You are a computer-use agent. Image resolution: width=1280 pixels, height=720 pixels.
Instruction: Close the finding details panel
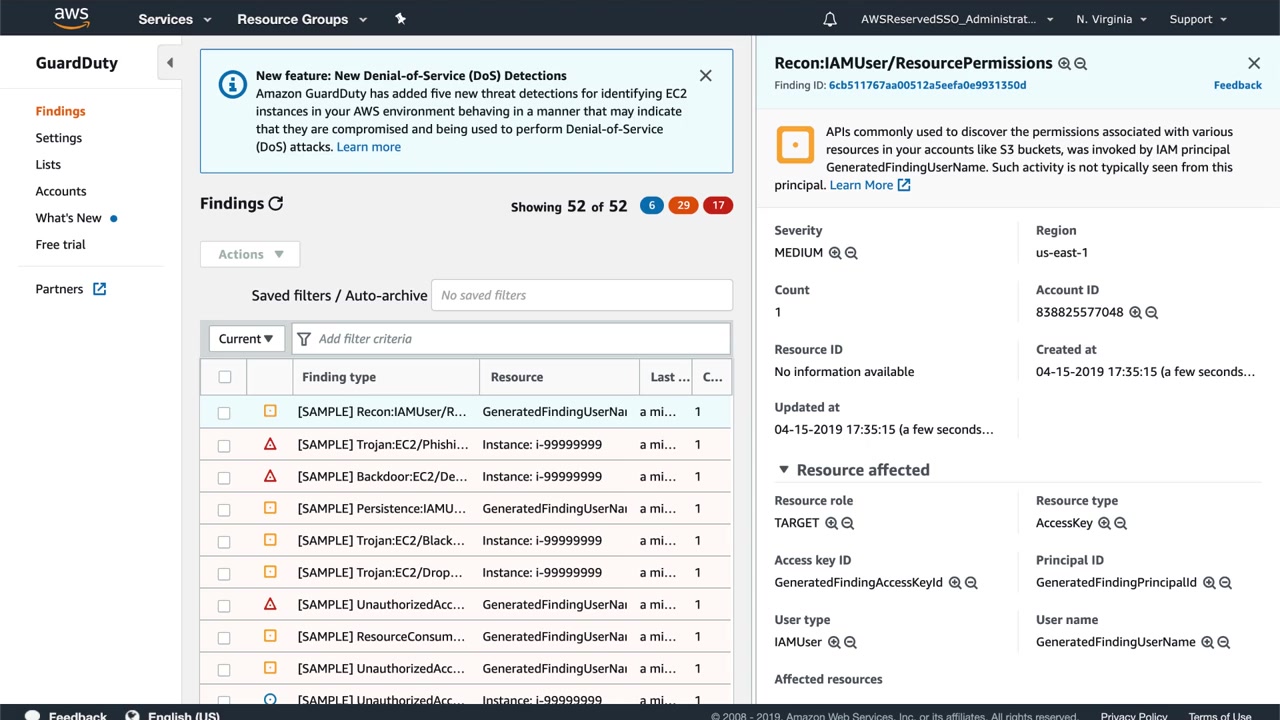[1254, 63]
